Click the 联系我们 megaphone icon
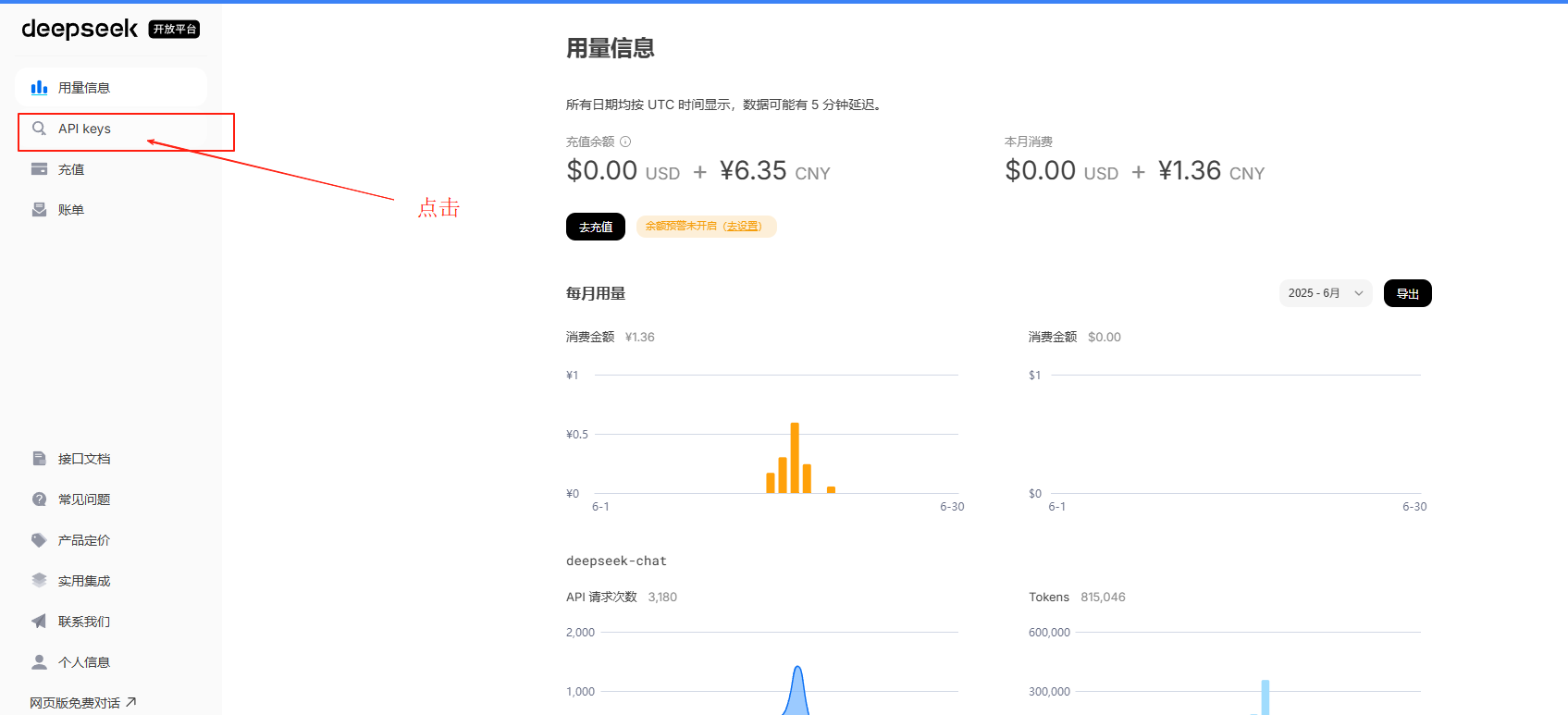The width and height of the screenshot is (1568, 715). click(39, 622)
